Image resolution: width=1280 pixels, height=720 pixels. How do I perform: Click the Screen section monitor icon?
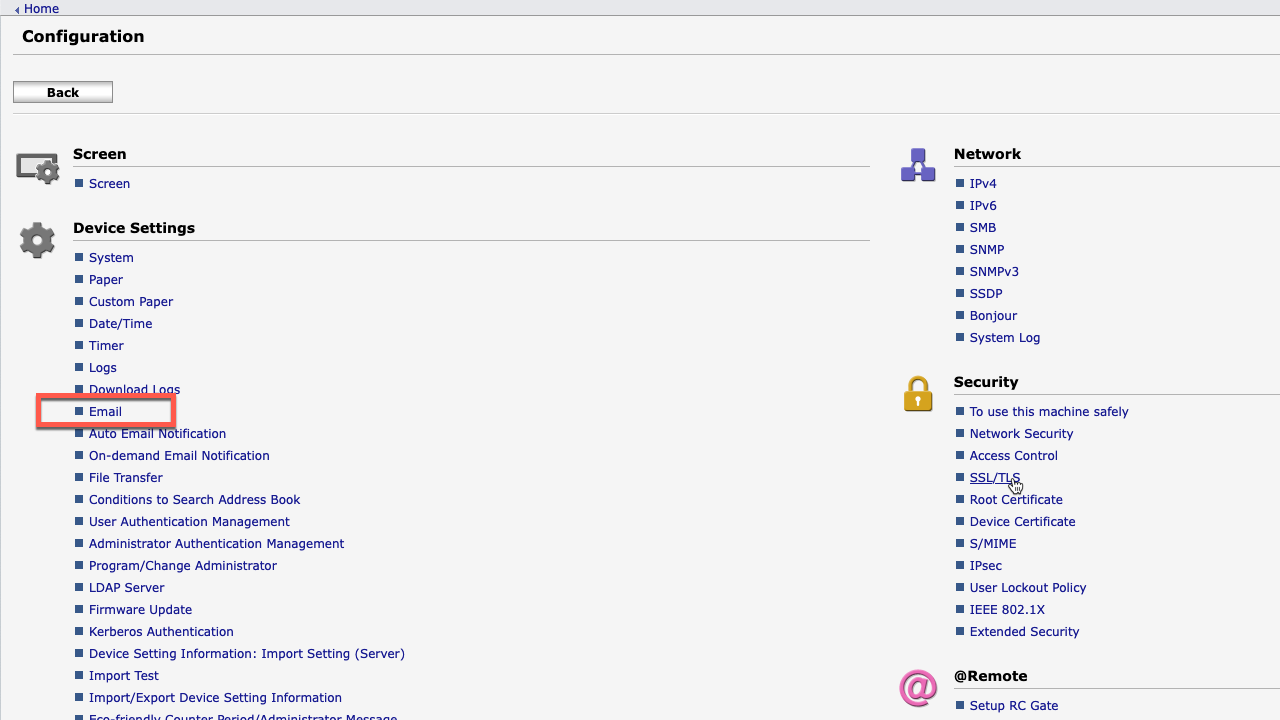[38, 167]
